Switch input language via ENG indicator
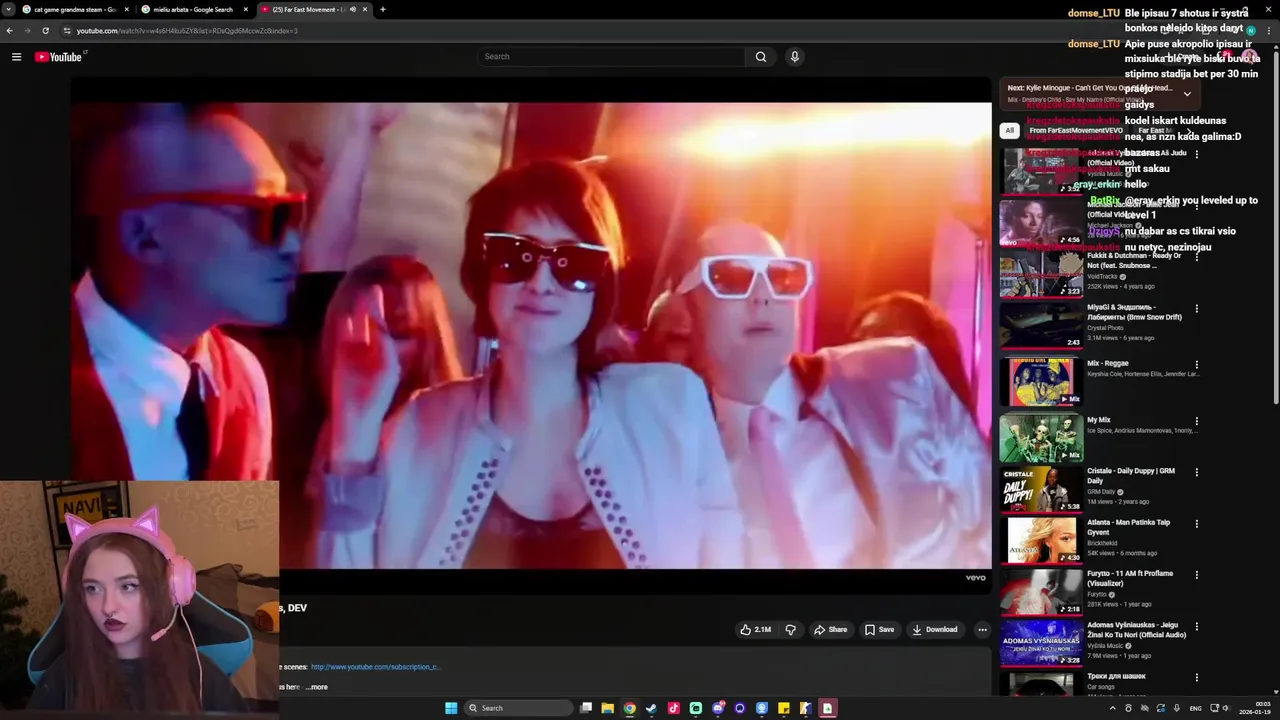This screenshot has width=1280, height=720. coord(1195,708)
